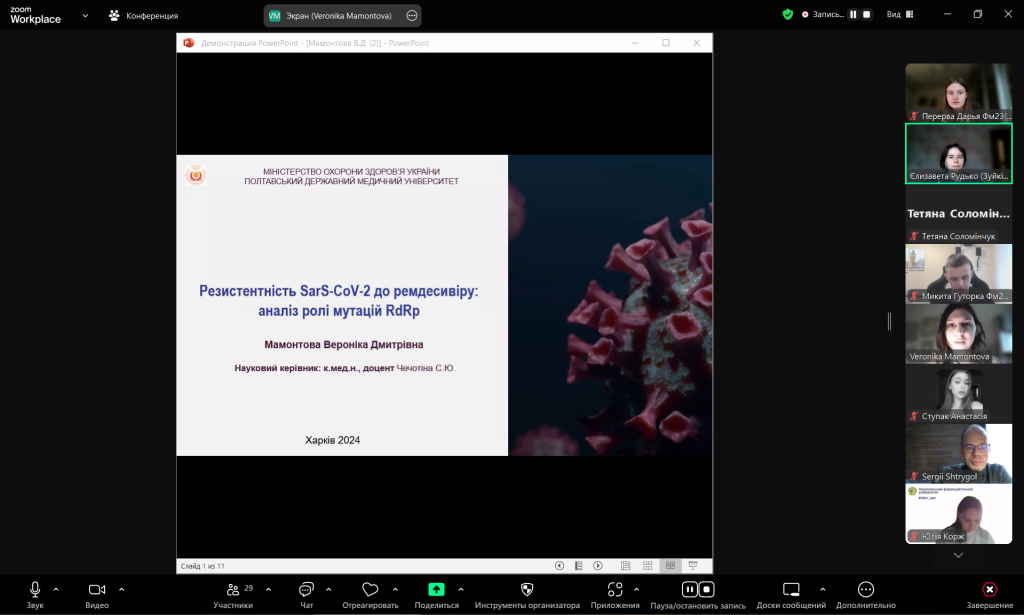Click the green encryption shield icon
Viewport: 1024px width, 615px height.
pos(788,14)
